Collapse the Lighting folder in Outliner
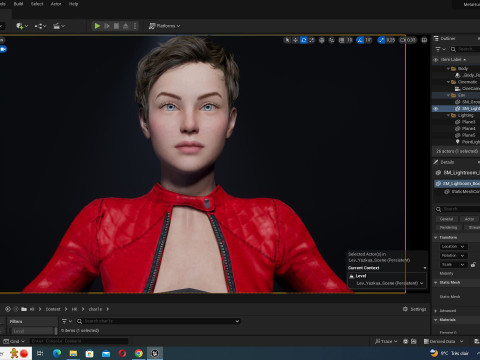 (x=448, y=115)
